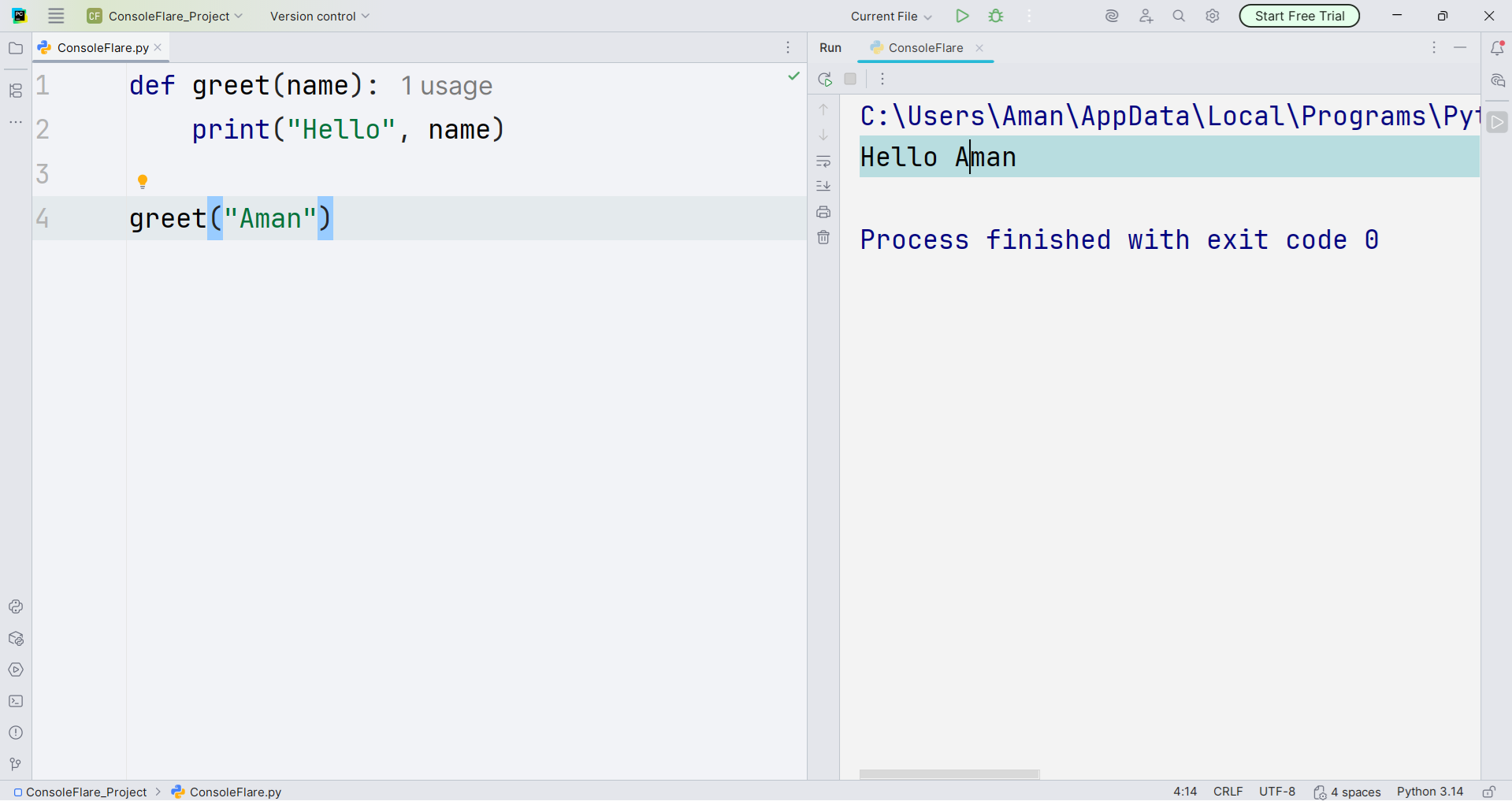Click the intention lightbulb on line 3

point(143,180)
